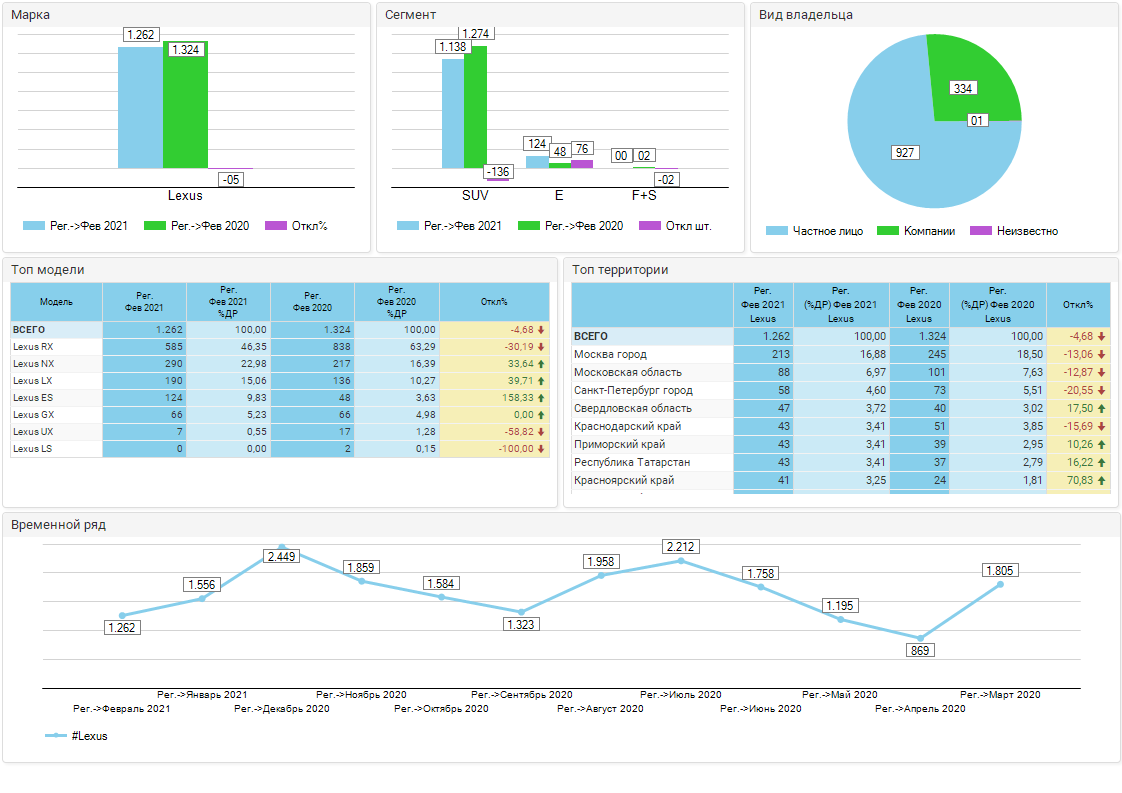Sort by Откл% column in Топ модели
Screen dimensions: 1122x793
pyautogui.click(x=494, y=301)
